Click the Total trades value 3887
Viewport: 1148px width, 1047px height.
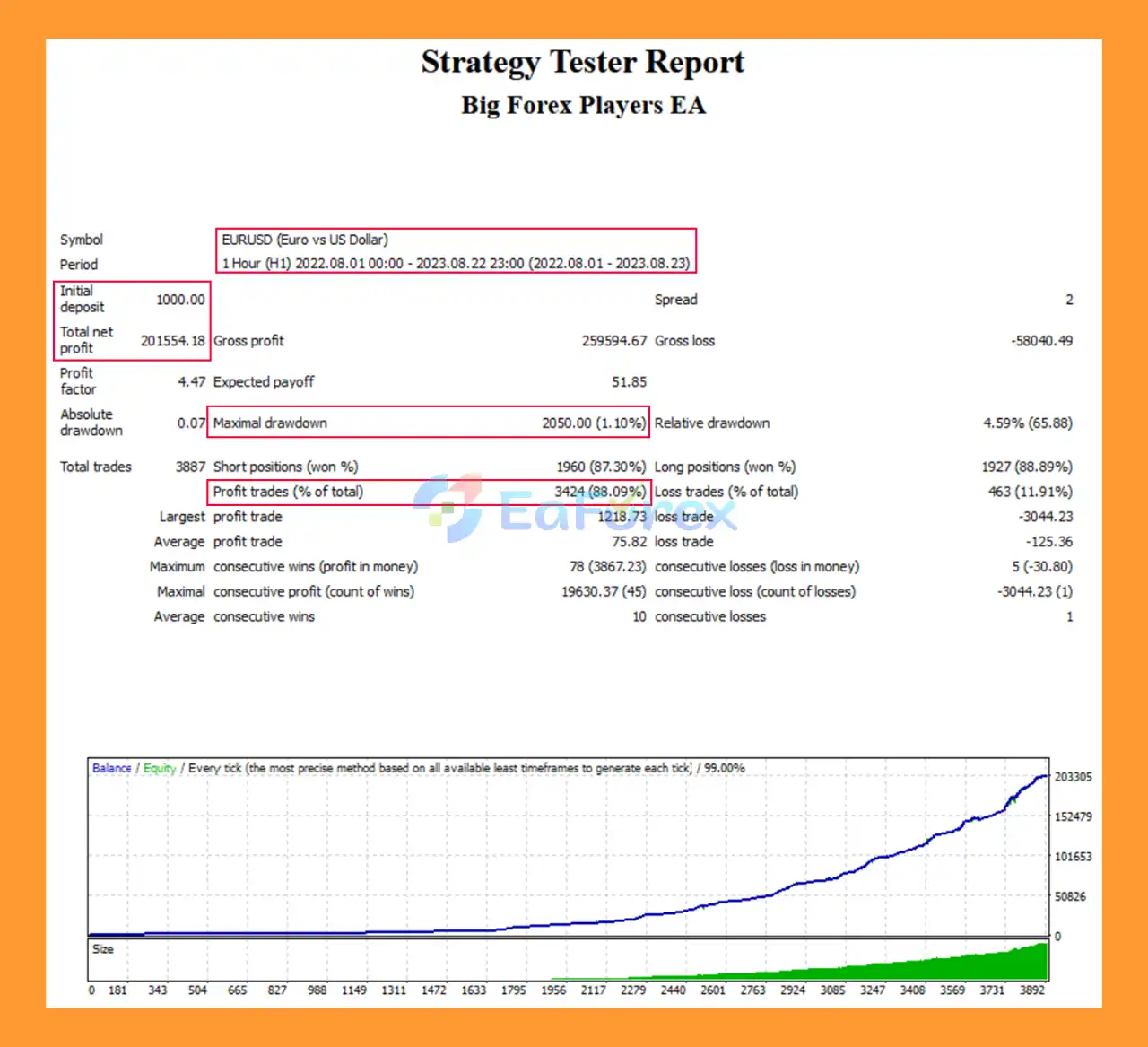pyautogui.click(x=190, y=467)
